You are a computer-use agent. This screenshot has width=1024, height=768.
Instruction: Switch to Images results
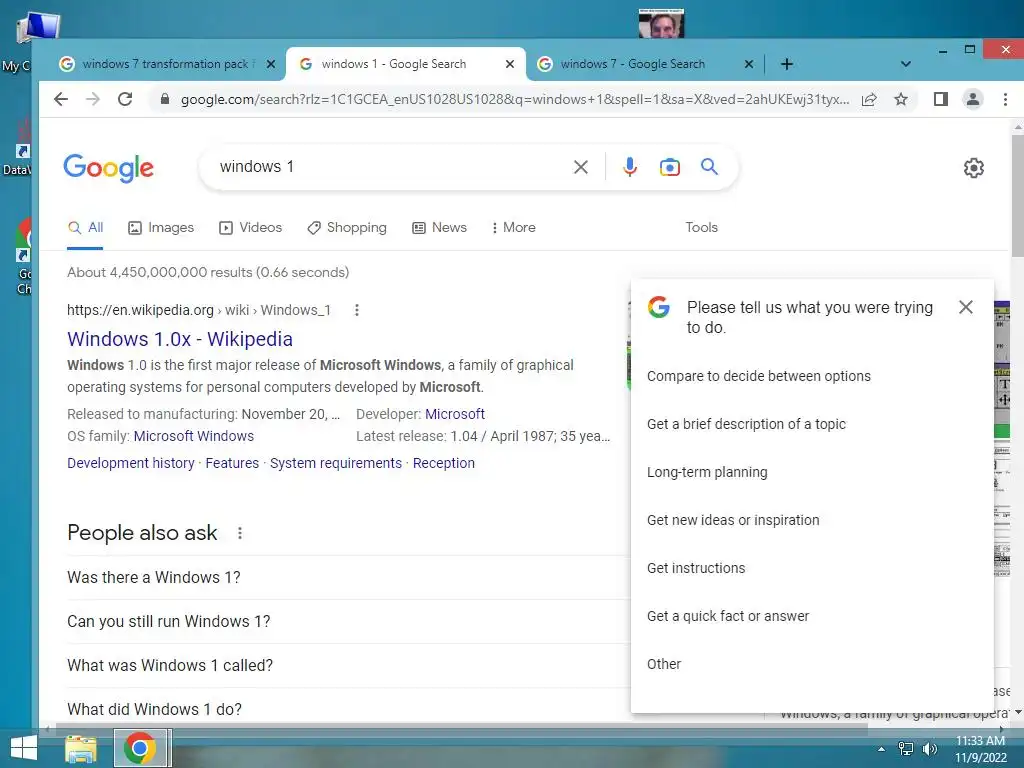[161, 227]
